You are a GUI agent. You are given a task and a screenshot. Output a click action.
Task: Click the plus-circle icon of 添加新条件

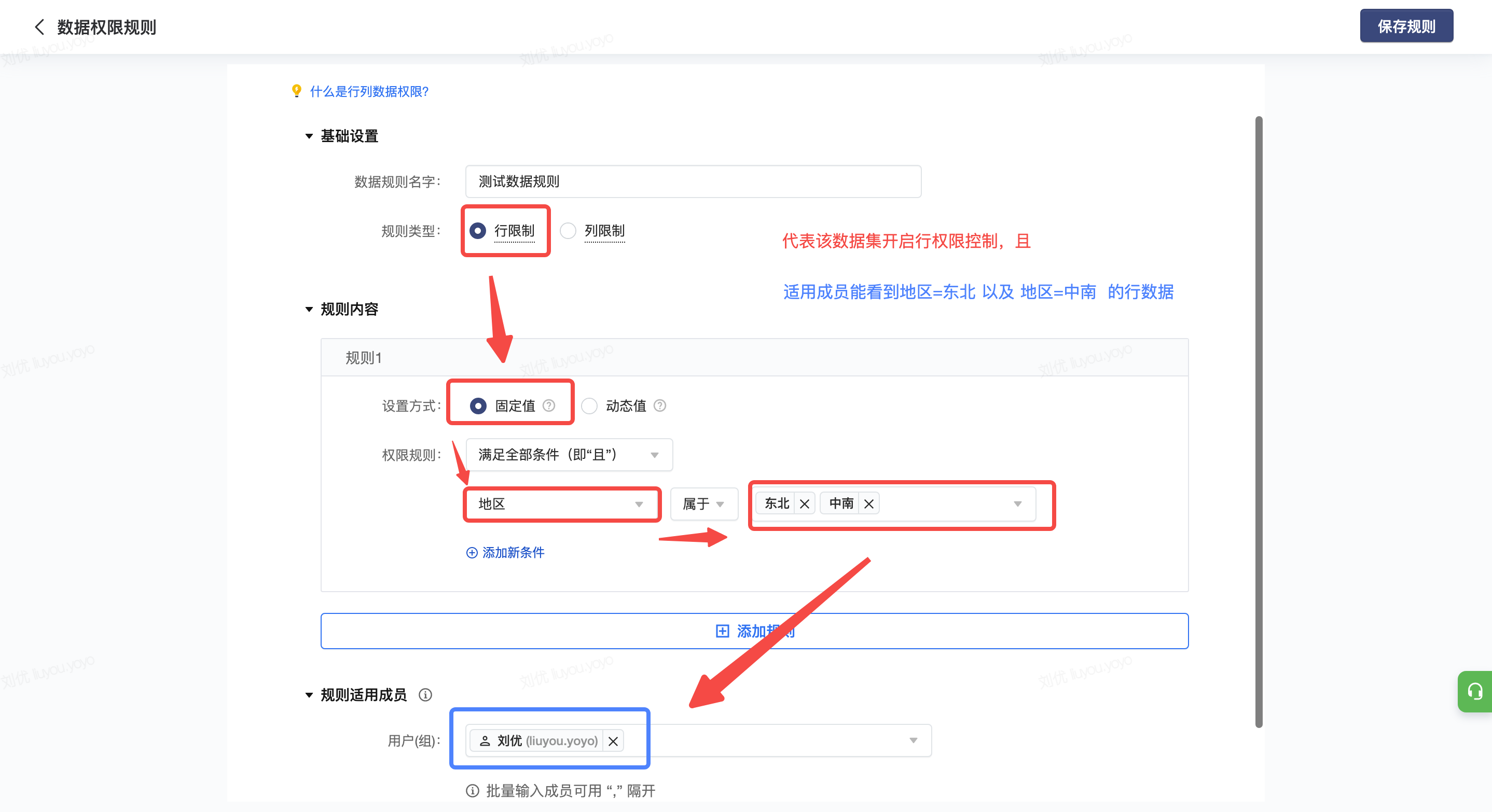coord(472,553)
